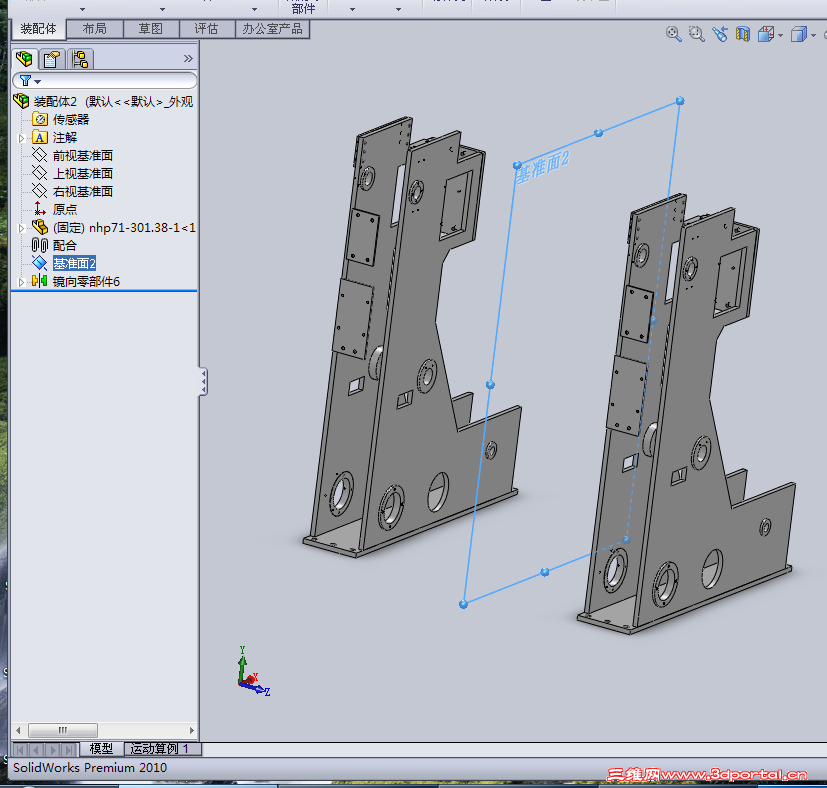Expand the nhp71-301.38-1 component node
The height and width of the screenshot is (788, 827).
pos(23,227)
